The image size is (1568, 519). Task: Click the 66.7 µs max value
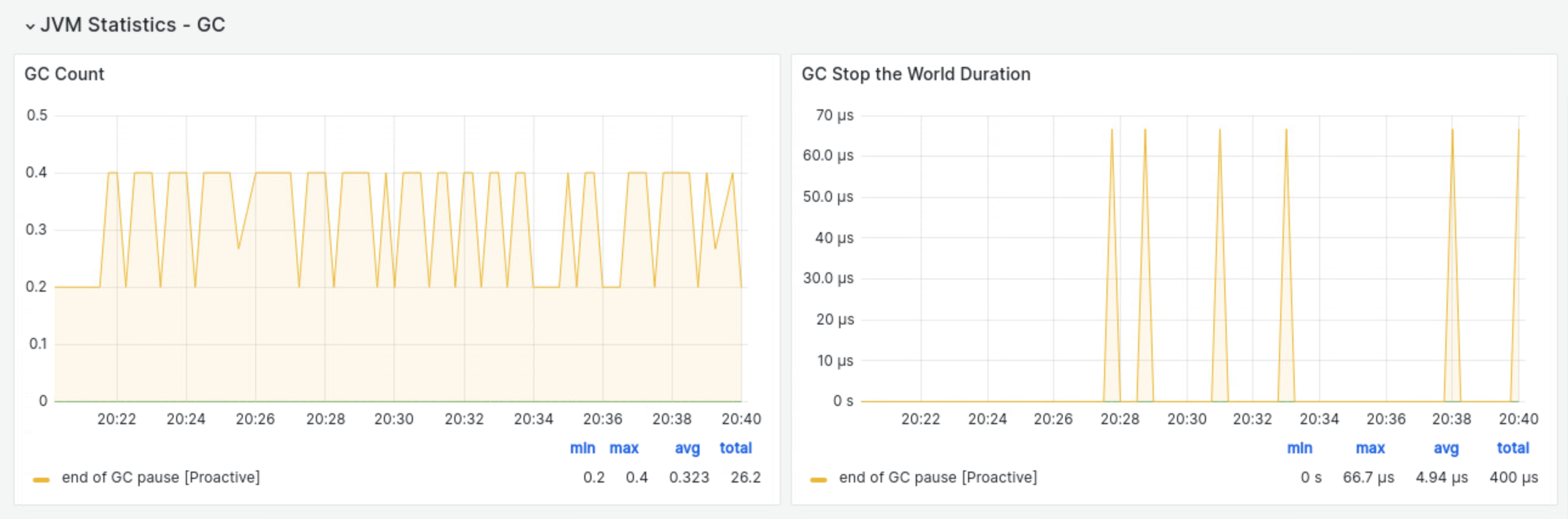pos(1368,477)
